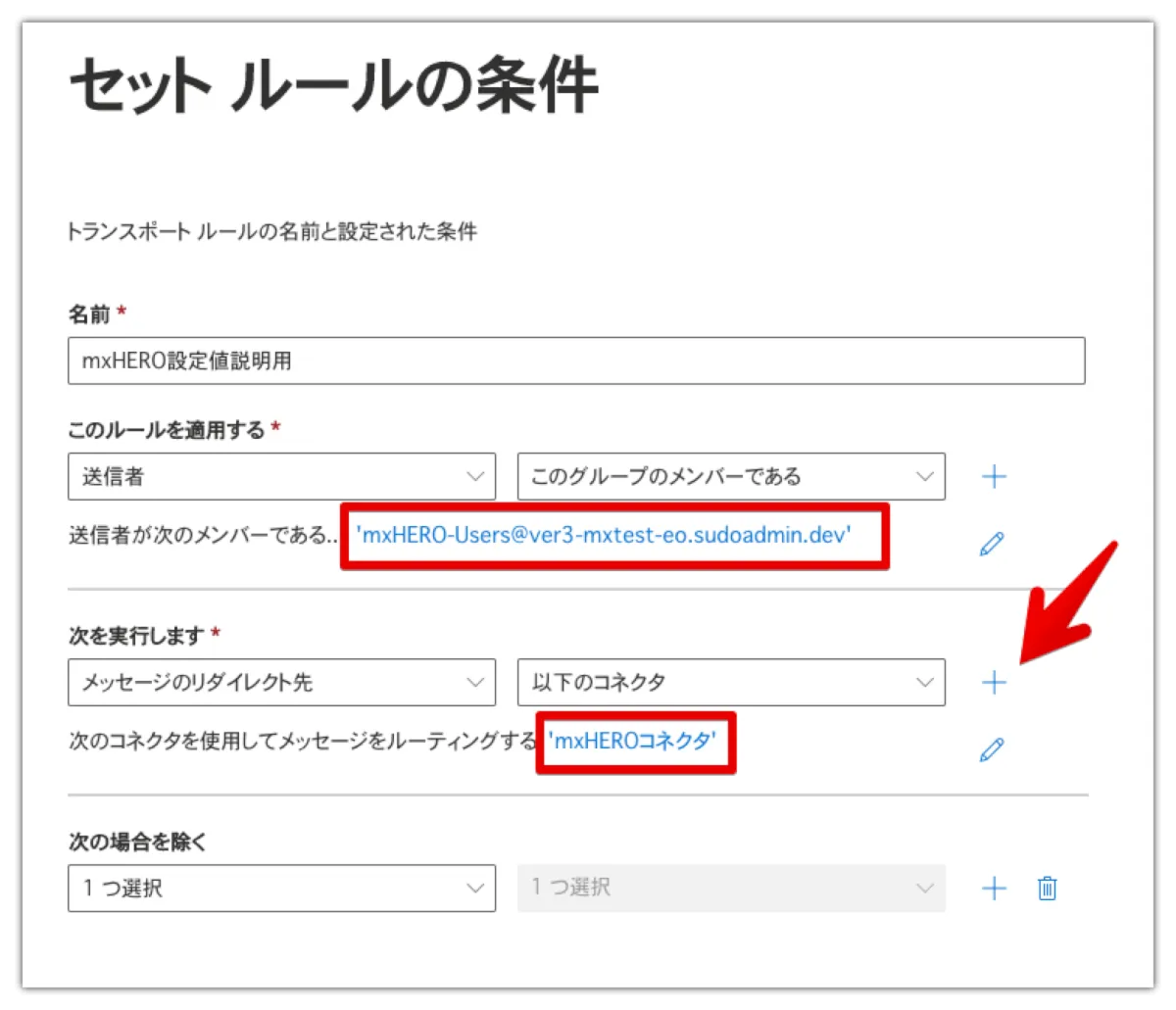1176x1010 pixels.
Task: Add an exception with the plus icon in 次の場合を除く
Action: click(x=994, y=889)
